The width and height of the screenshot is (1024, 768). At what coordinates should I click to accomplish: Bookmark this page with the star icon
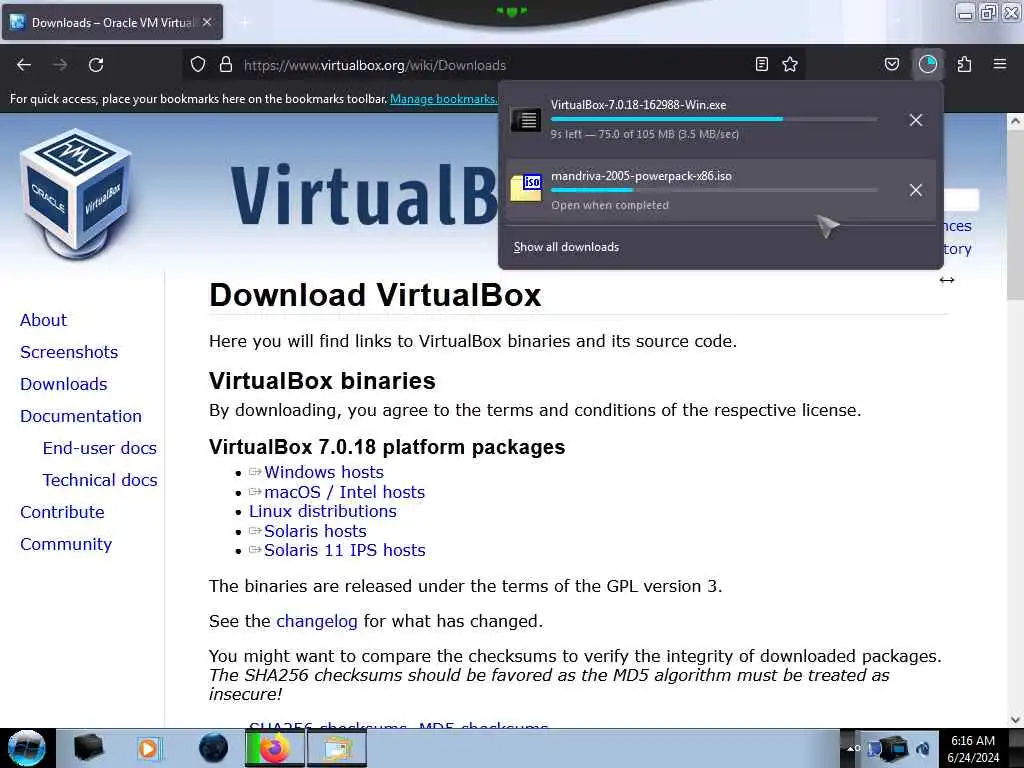[x=790, y=64]
